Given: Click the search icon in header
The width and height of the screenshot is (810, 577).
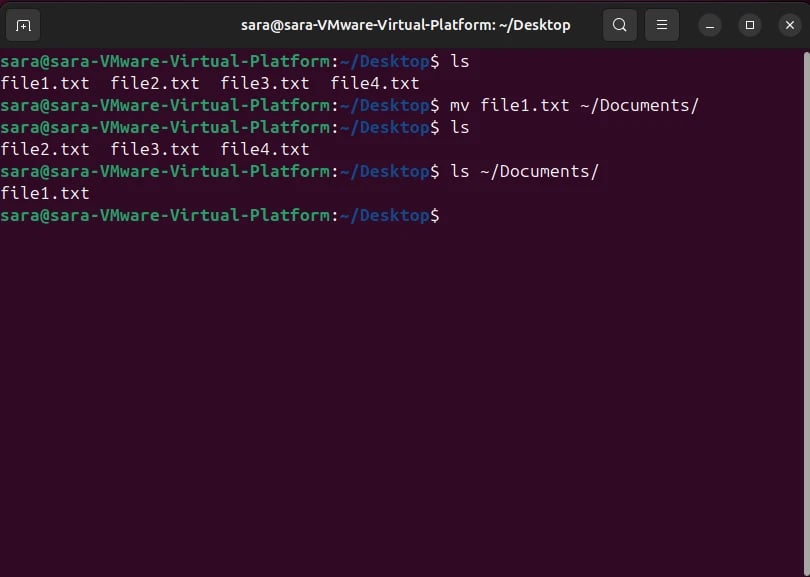Looking at the screenshot, I should tap(619, 25).
